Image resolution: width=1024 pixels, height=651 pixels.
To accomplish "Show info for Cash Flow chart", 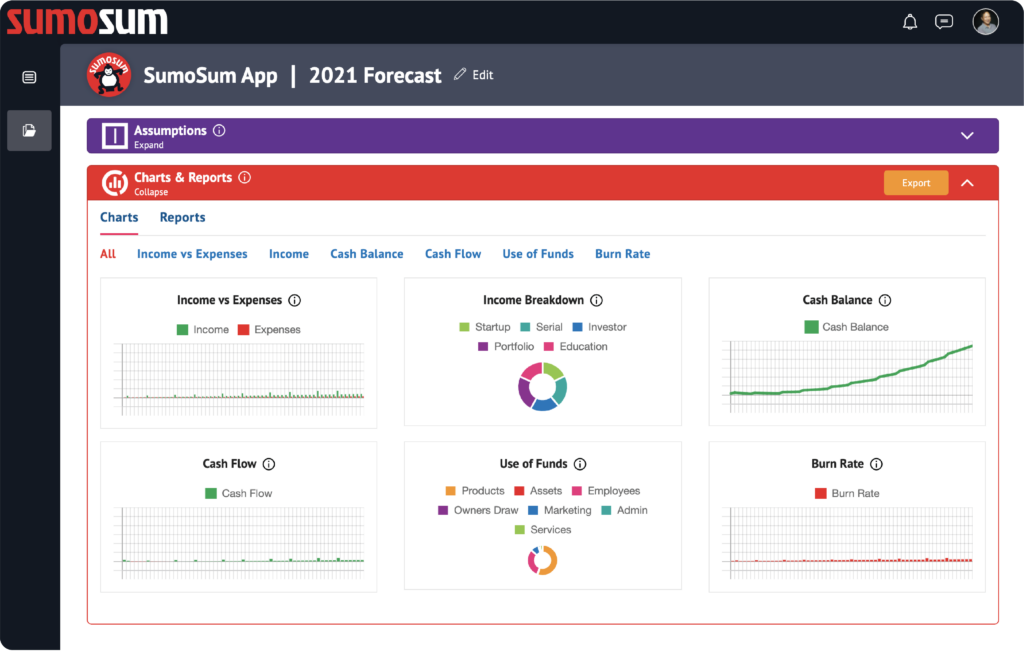I will pyautogui.click(x=268, y=464).
